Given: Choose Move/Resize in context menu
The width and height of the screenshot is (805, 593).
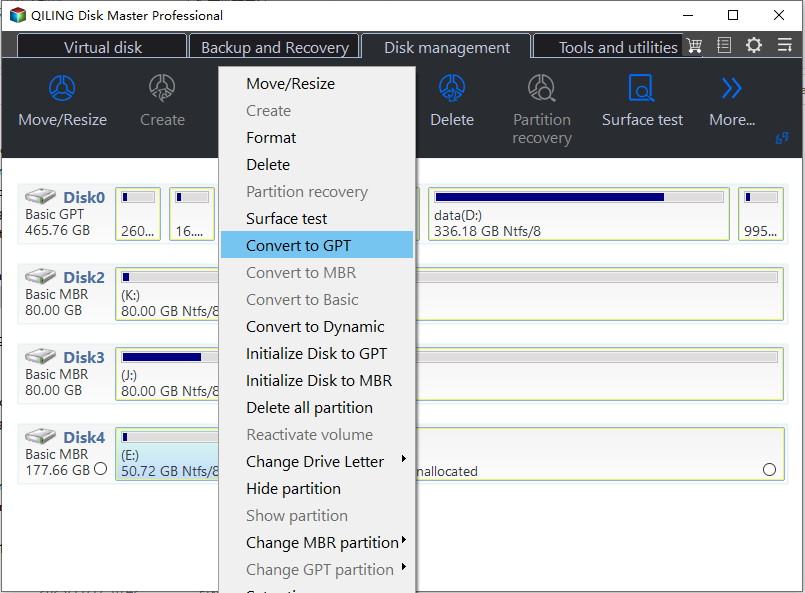Looking at the screenshot, I should coord(317,84).
